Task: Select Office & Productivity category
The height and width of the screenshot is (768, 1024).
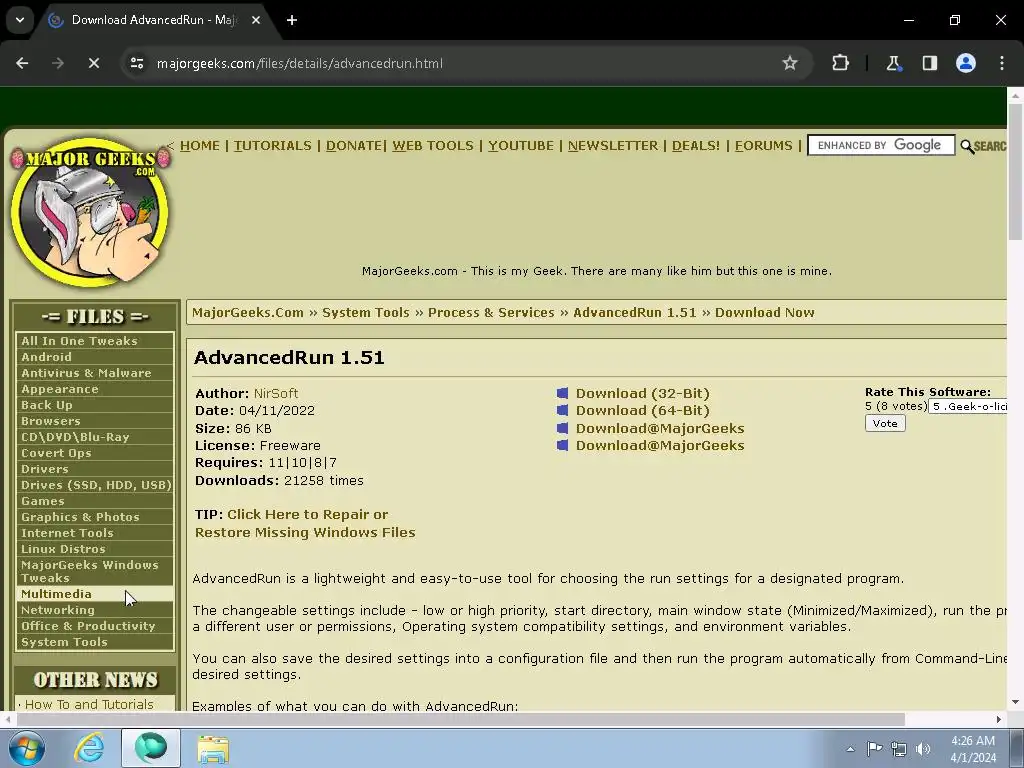Action: pos(95,626)
